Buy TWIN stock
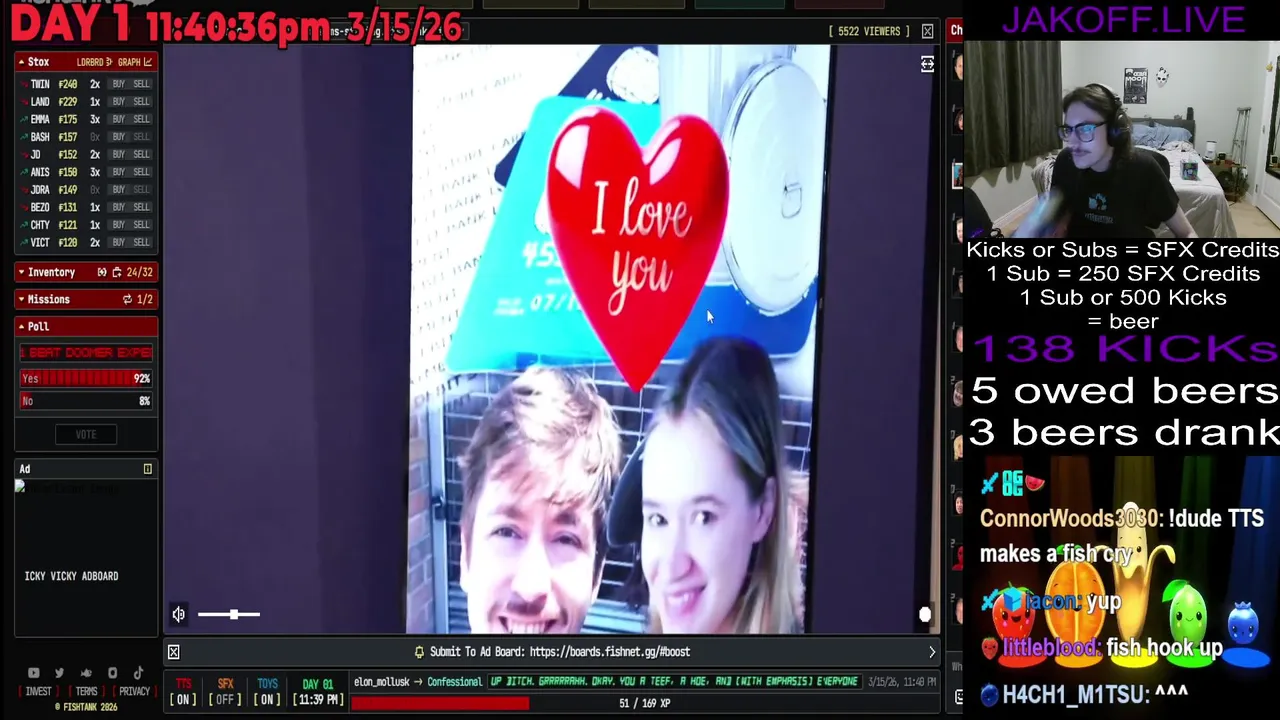Viewport: 1280px width, 720px height. pyautogui.click(x=118, y=84)
